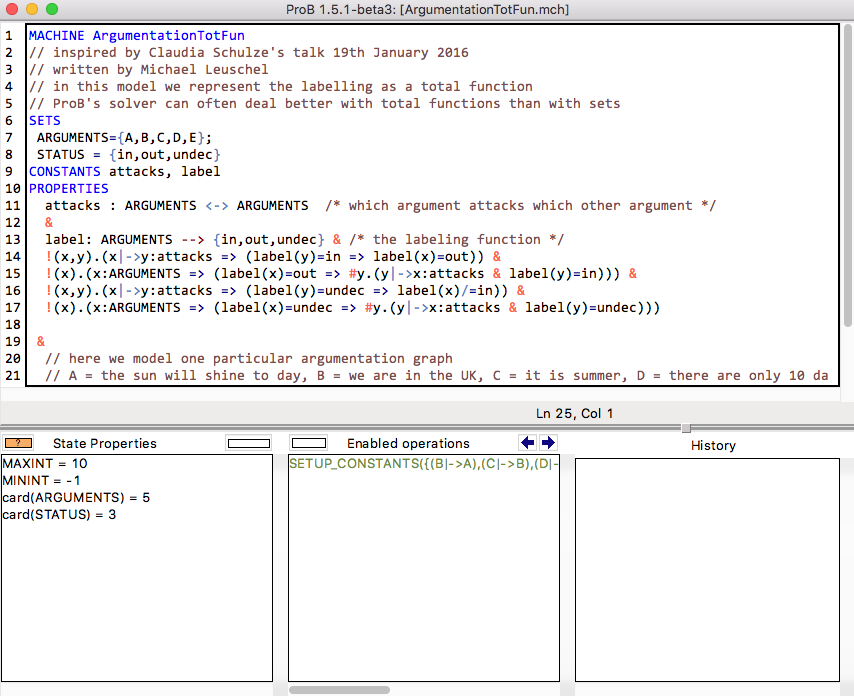Click inside the empty History list
Viewport: 854px width, 696px height.
[706, 568]
